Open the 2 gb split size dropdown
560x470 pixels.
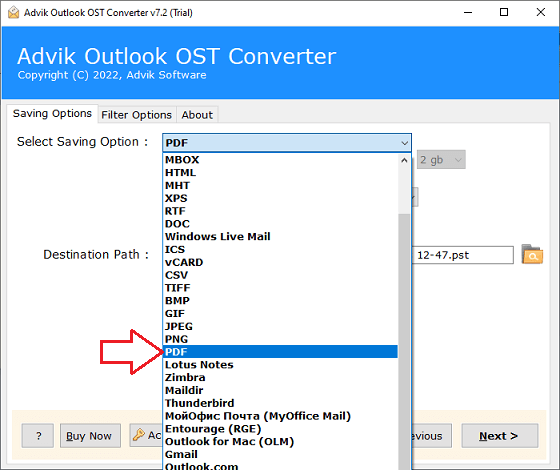tap(441, 160)
